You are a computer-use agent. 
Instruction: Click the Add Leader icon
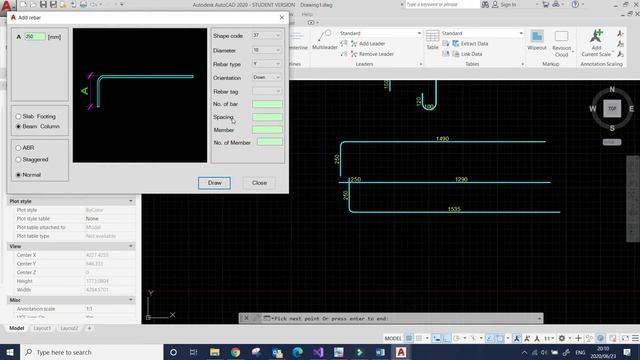pyautogui.click(x=354, y=44)
